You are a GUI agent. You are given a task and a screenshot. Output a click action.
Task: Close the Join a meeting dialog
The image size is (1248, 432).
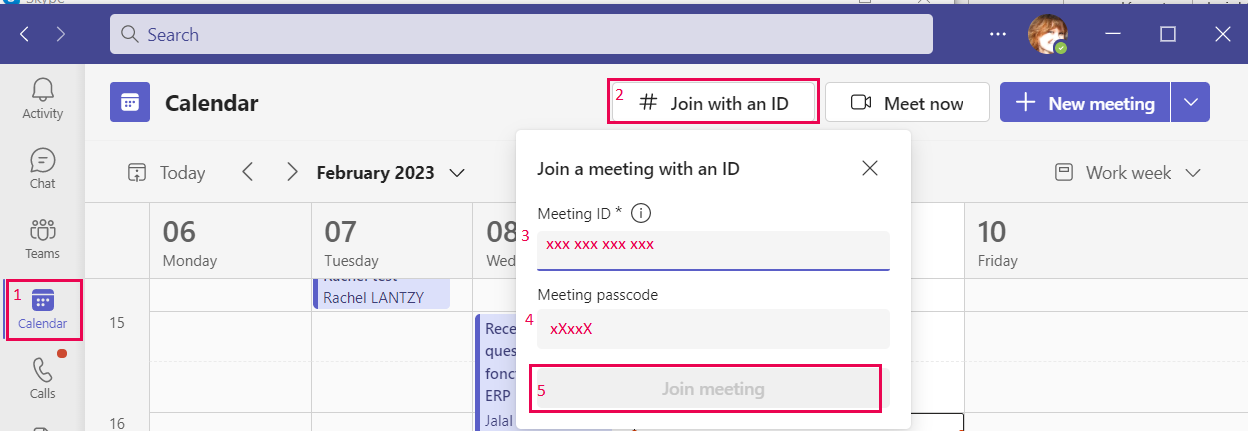tap(870, 168)
